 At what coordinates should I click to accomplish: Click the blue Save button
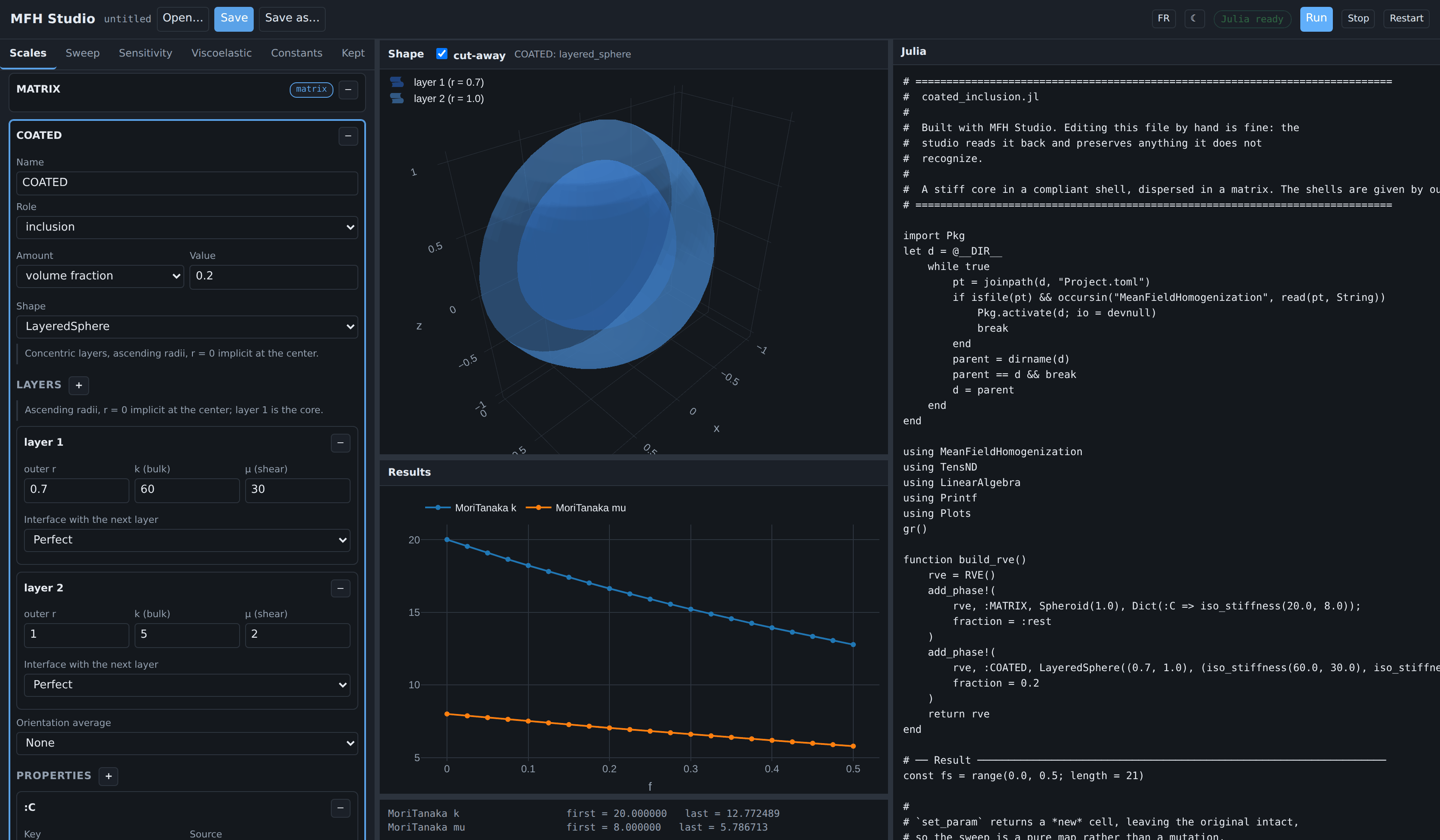coord(234,19)
